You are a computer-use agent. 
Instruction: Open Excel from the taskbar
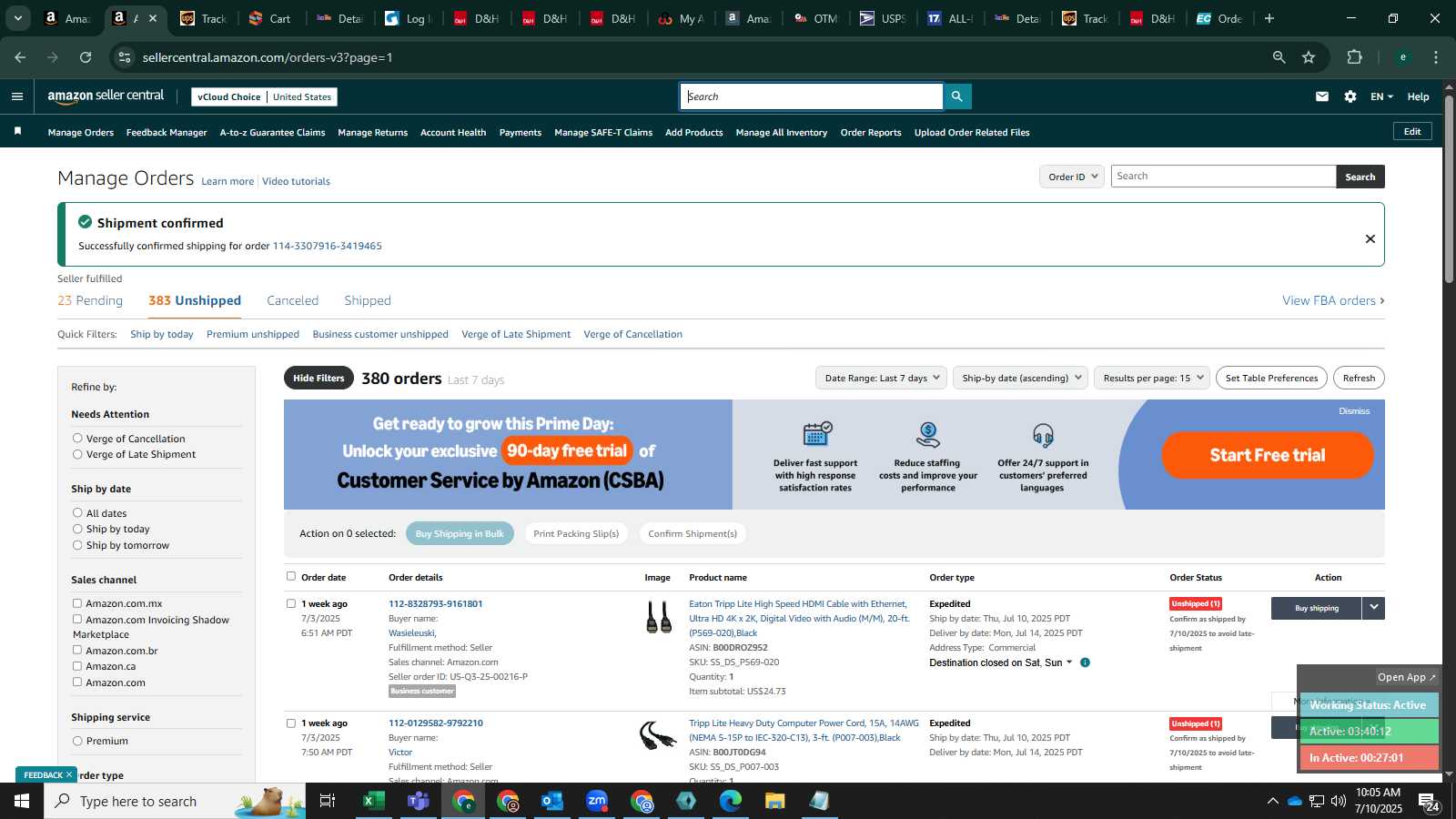[373, 801]
